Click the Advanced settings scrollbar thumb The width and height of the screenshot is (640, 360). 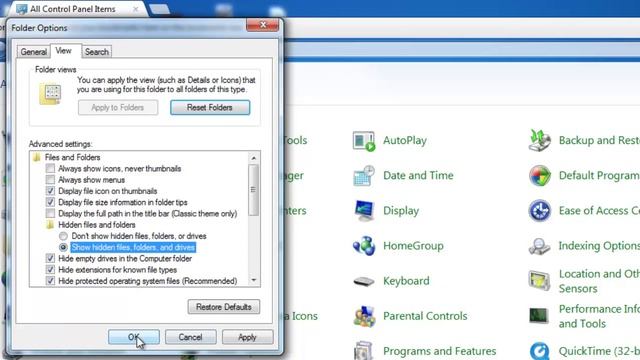[x=254, y=190]
